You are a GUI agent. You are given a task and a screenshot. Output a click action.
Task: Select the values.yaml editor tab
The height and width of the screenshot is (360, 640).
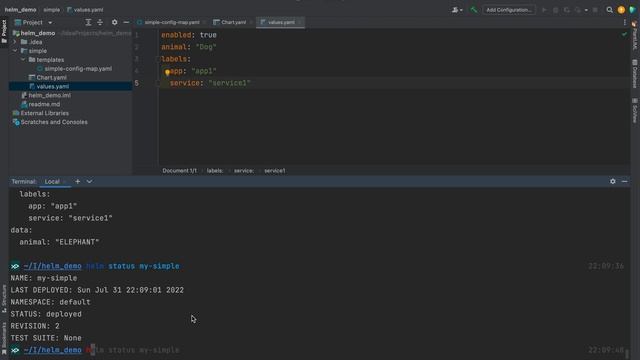[x=280, y=22]
